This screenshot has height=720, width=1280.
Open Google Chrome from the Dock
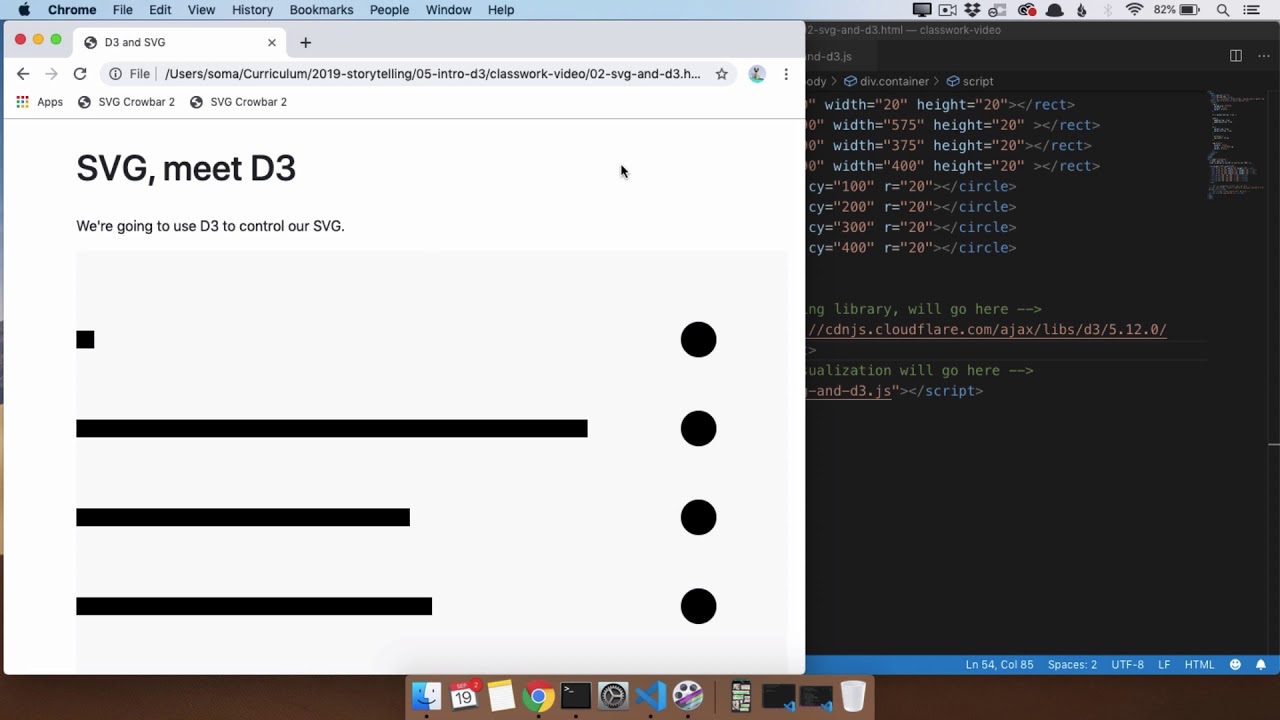(538, 696)
